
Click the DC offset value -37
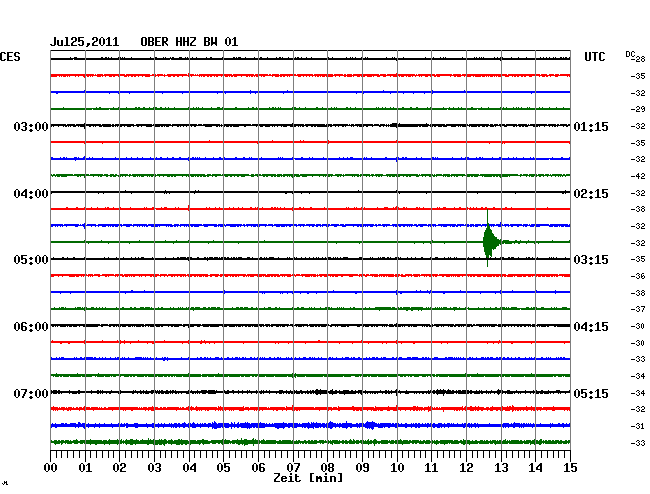[x=638, y=309]
